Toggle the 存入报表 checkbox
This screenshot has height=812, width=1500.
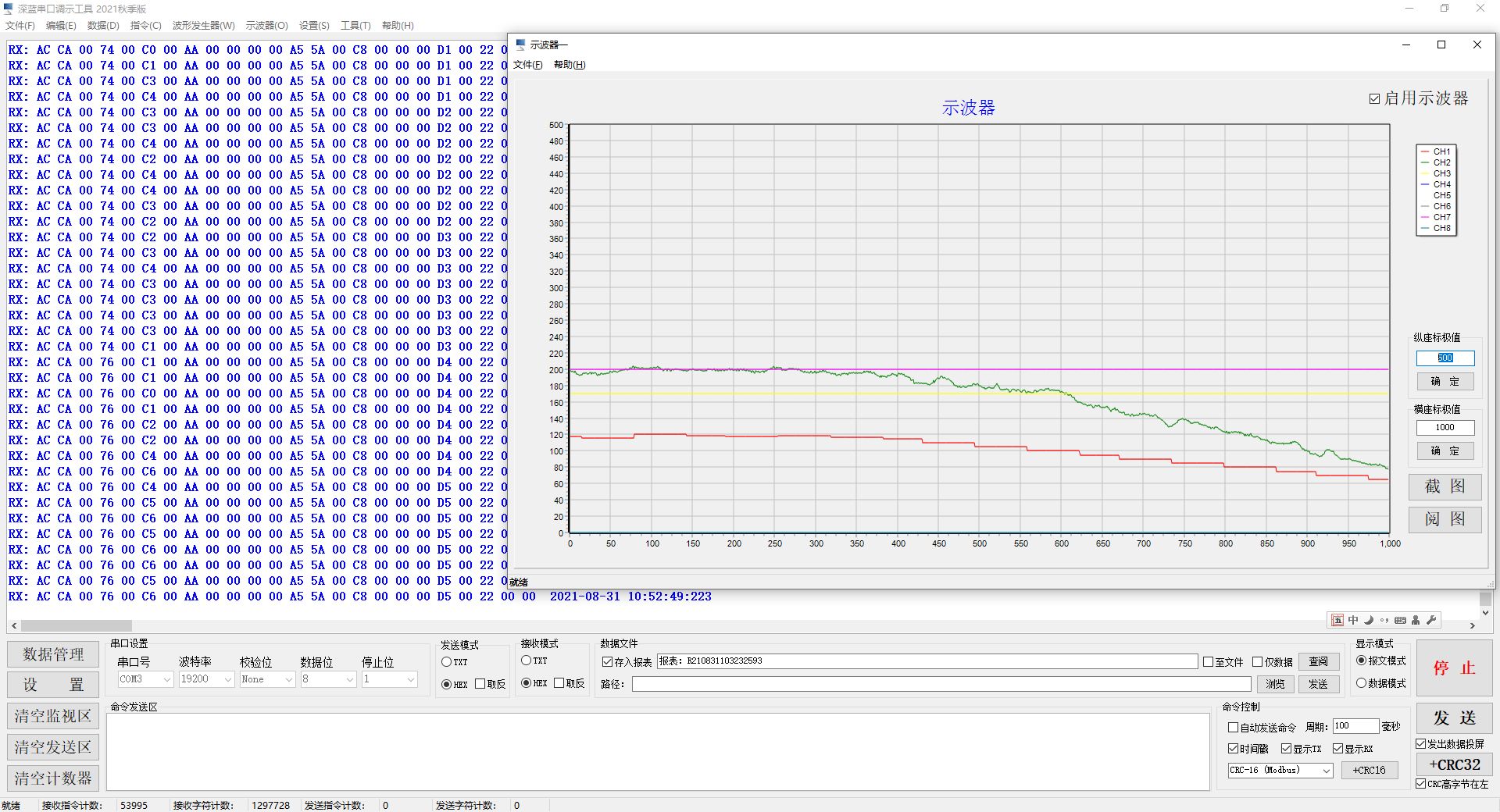pos(607,661)
